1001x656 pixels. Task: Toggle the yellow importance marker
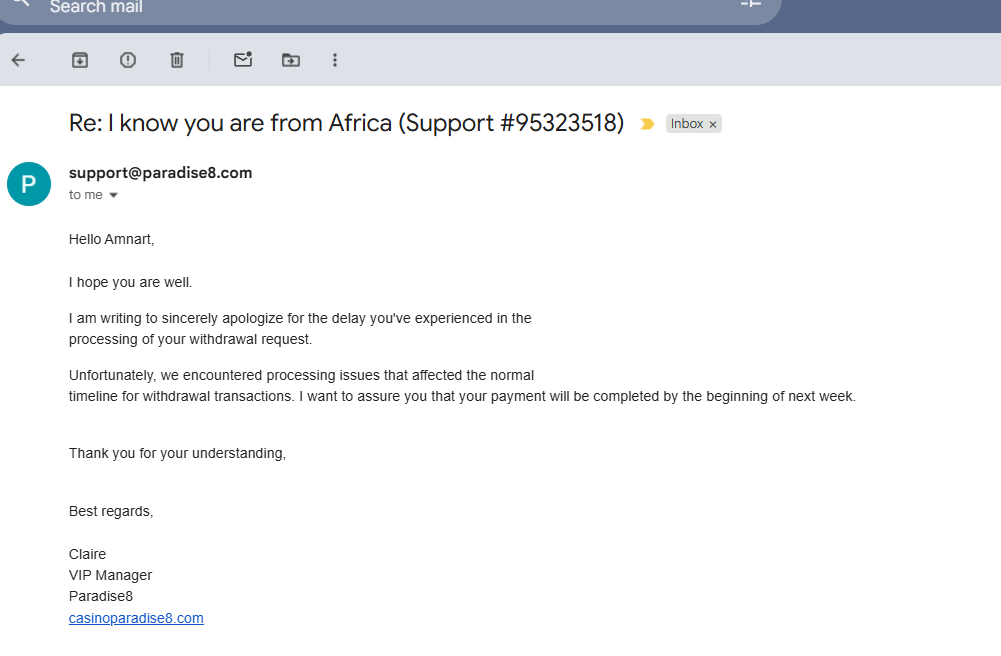pyautogui.click(x=648, y=124)
